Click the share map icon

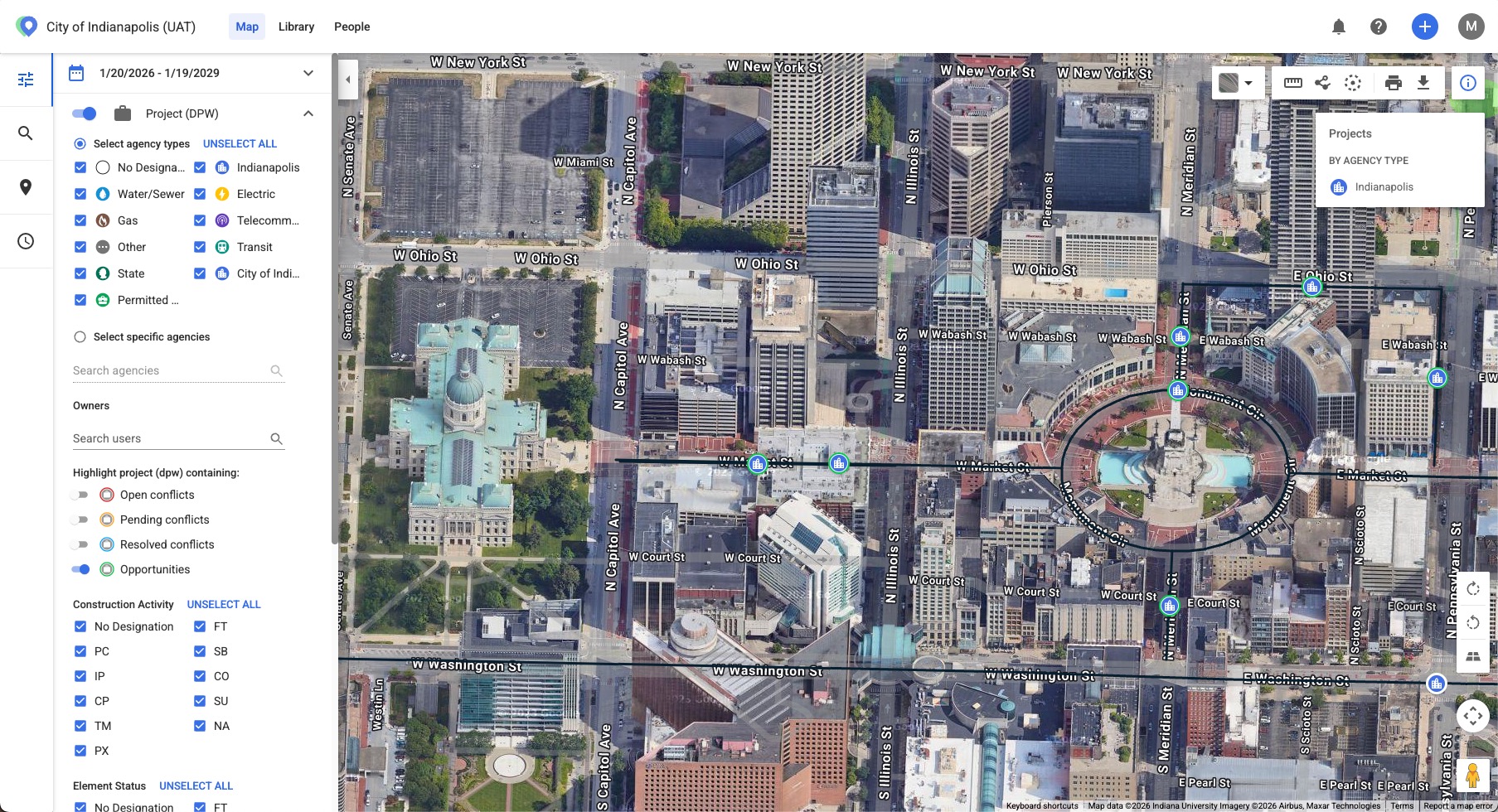click(x=1322, y=83)
